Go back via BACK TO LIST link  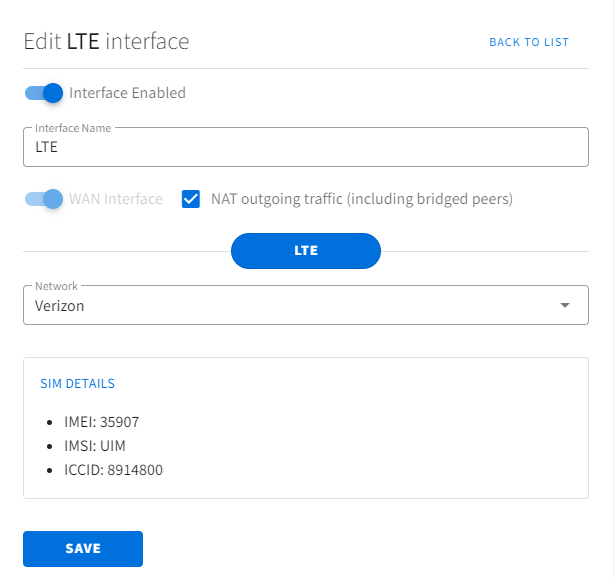(529, 42)
